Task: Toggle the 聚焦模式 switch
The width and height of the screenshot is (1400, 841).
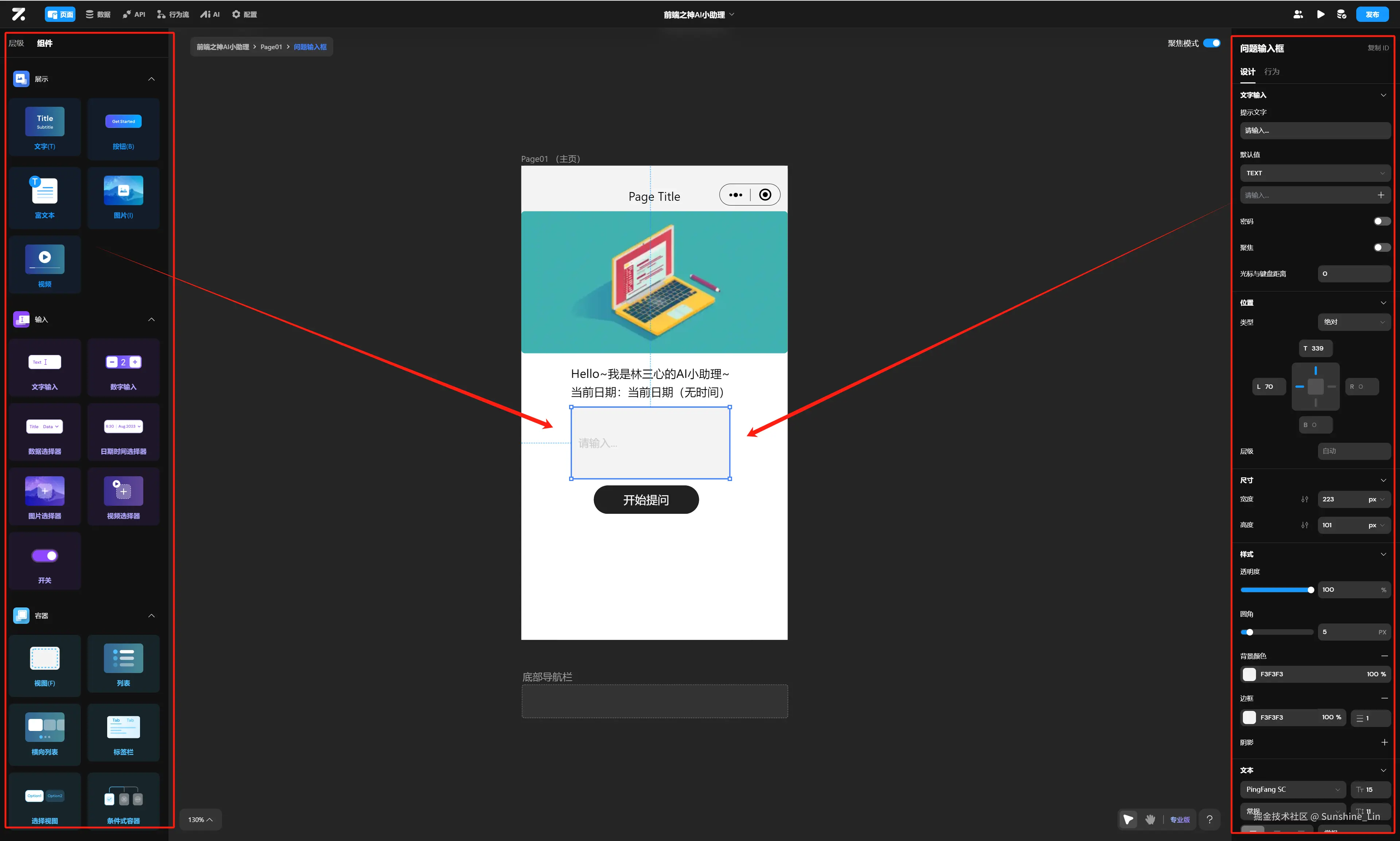Action: click(1211, 43)
